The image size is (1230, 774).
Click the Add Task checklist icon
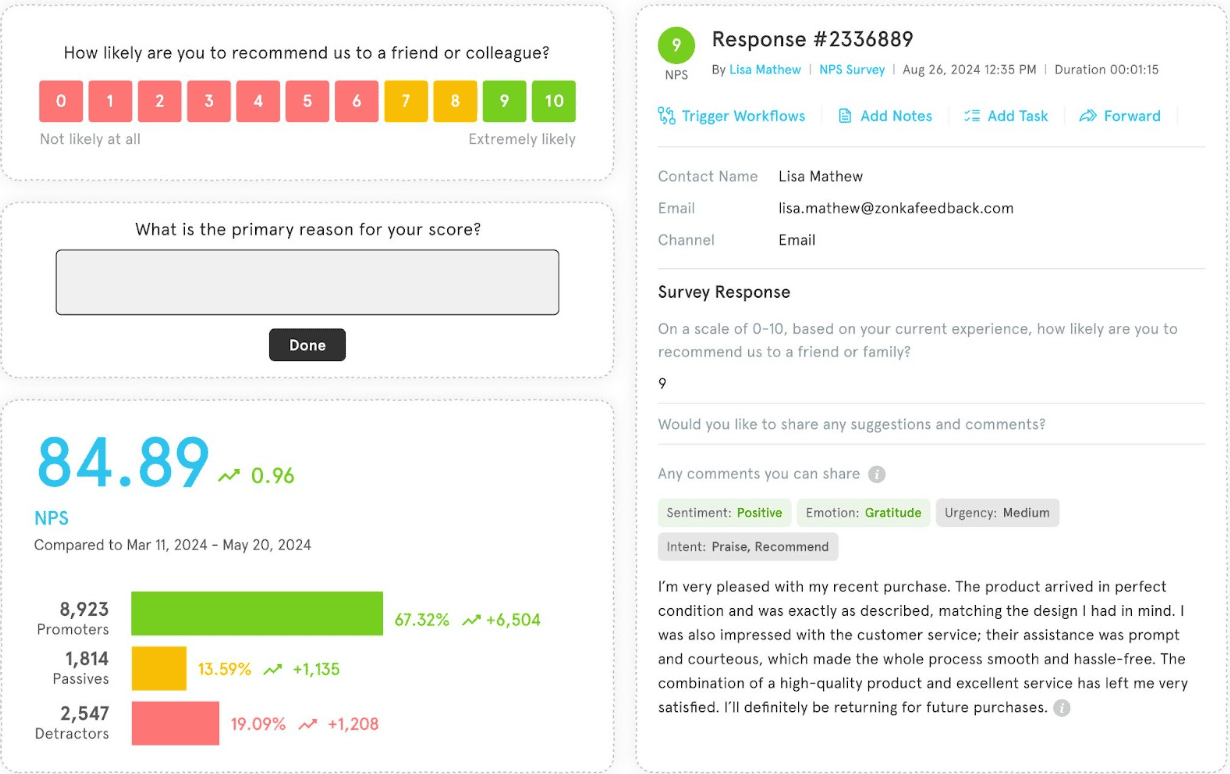(972, 116)
